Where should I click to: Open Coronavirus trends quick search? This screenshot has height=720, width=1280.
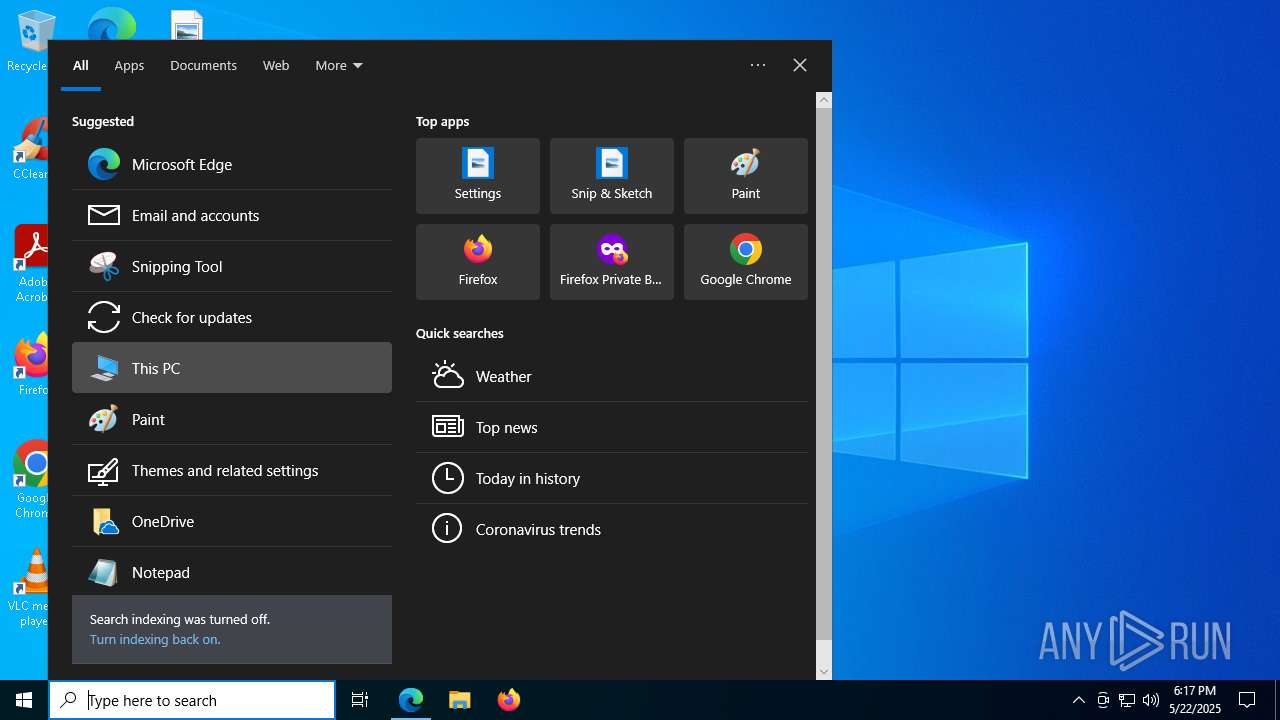(x=612, y=529)
